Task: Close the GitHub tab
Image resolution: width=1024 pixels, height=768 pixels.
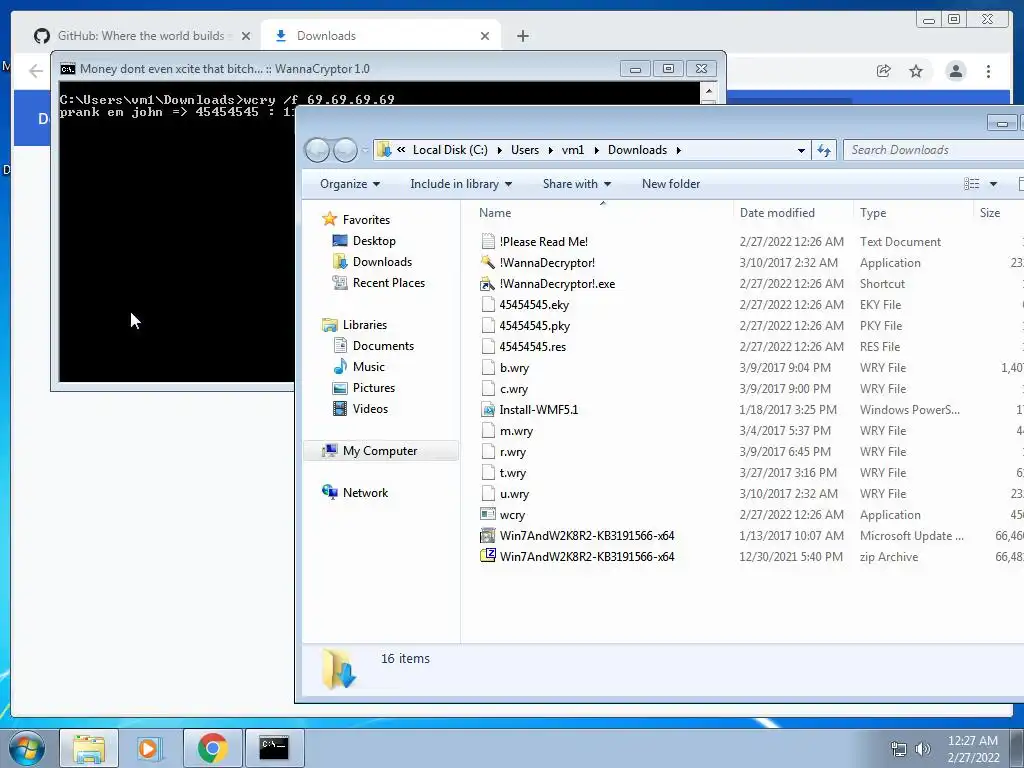Action: tap(246, 36)
